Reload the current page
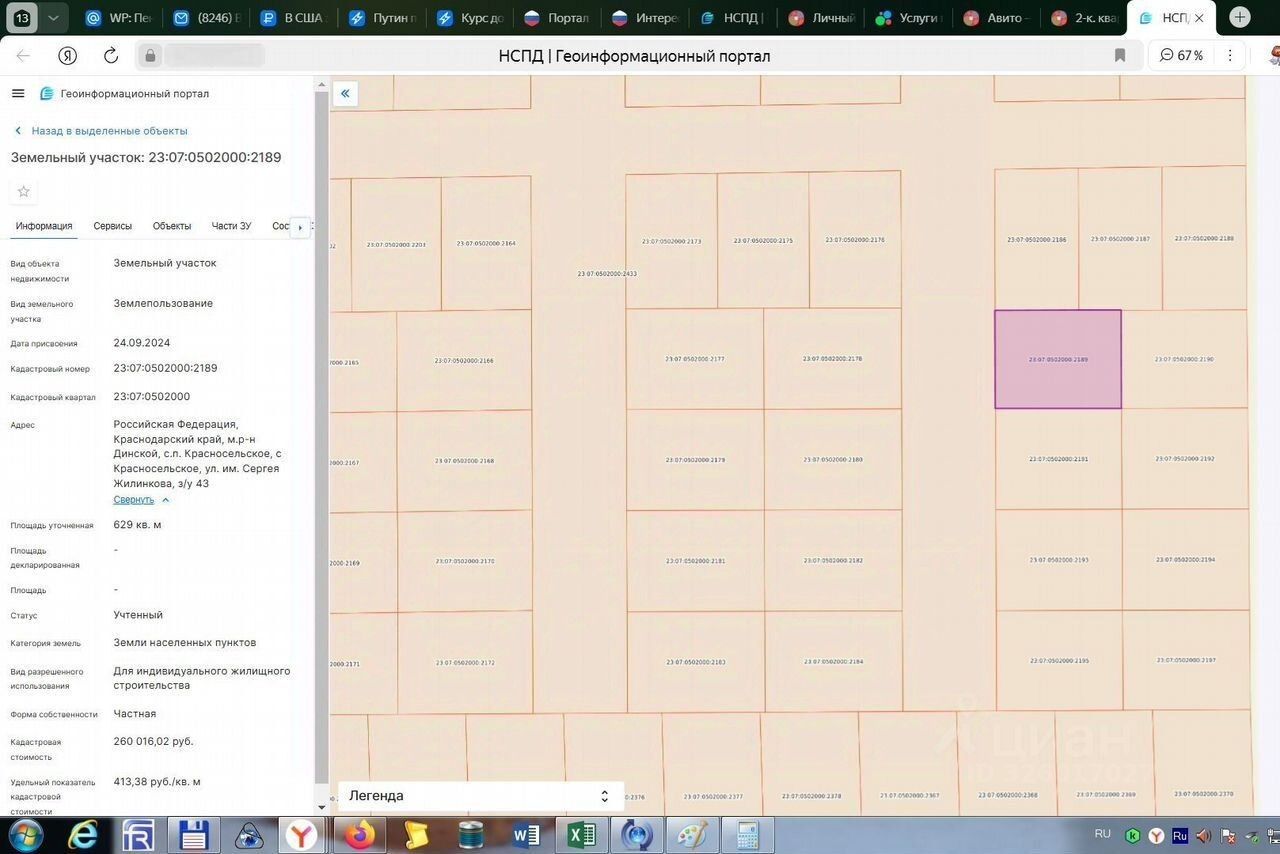This screenshot has height=854, width=1280. (x=111, y=56)
